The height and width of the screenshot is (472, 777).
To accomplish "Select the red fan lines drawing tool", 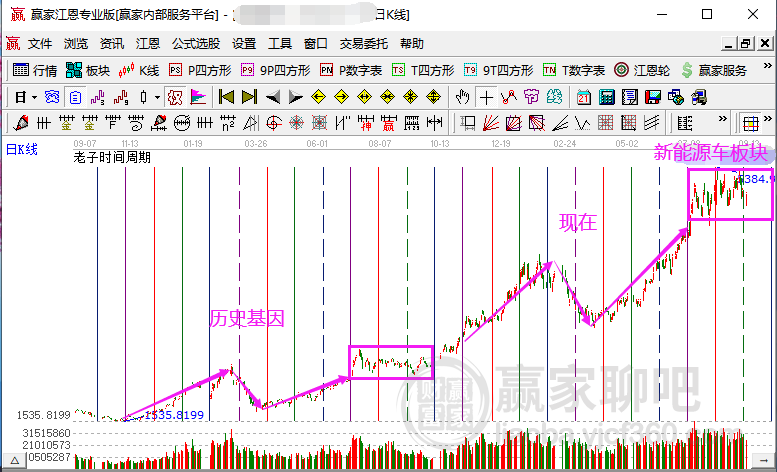I will [491, 123].
